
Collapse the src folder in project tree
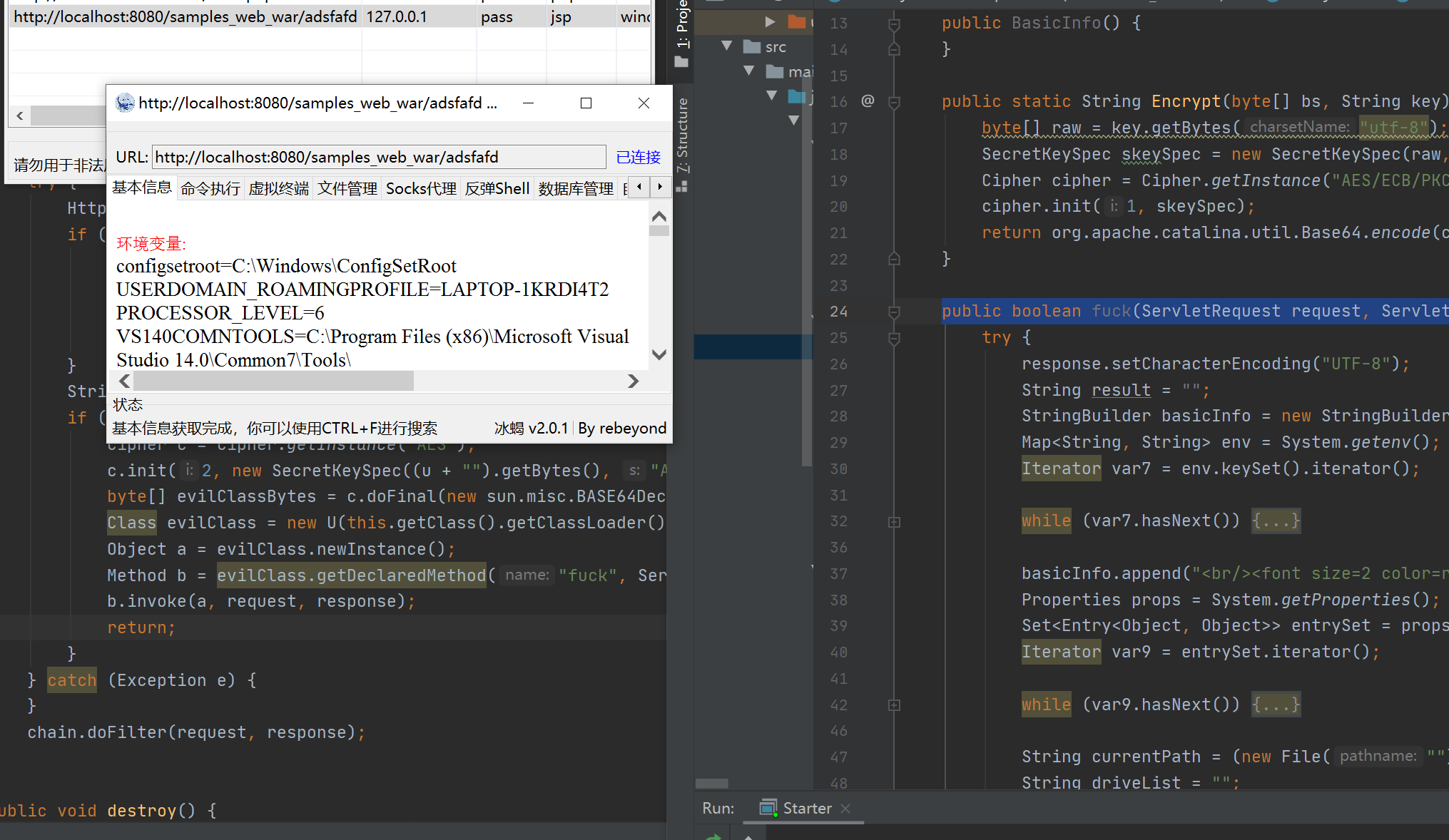click(727, 46)
